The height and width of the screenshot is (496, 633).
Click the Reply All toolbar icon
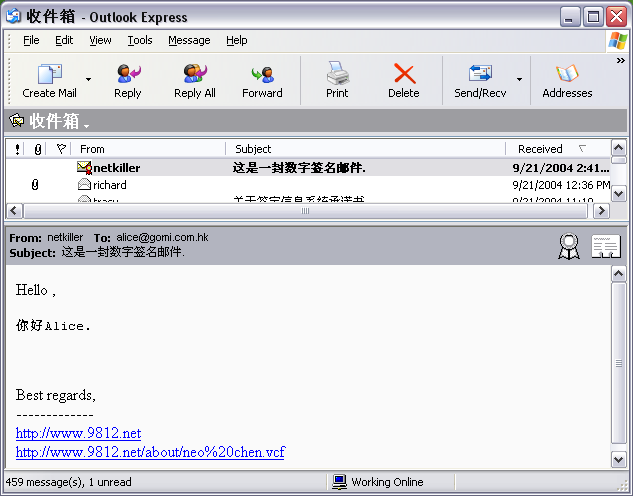195,74
